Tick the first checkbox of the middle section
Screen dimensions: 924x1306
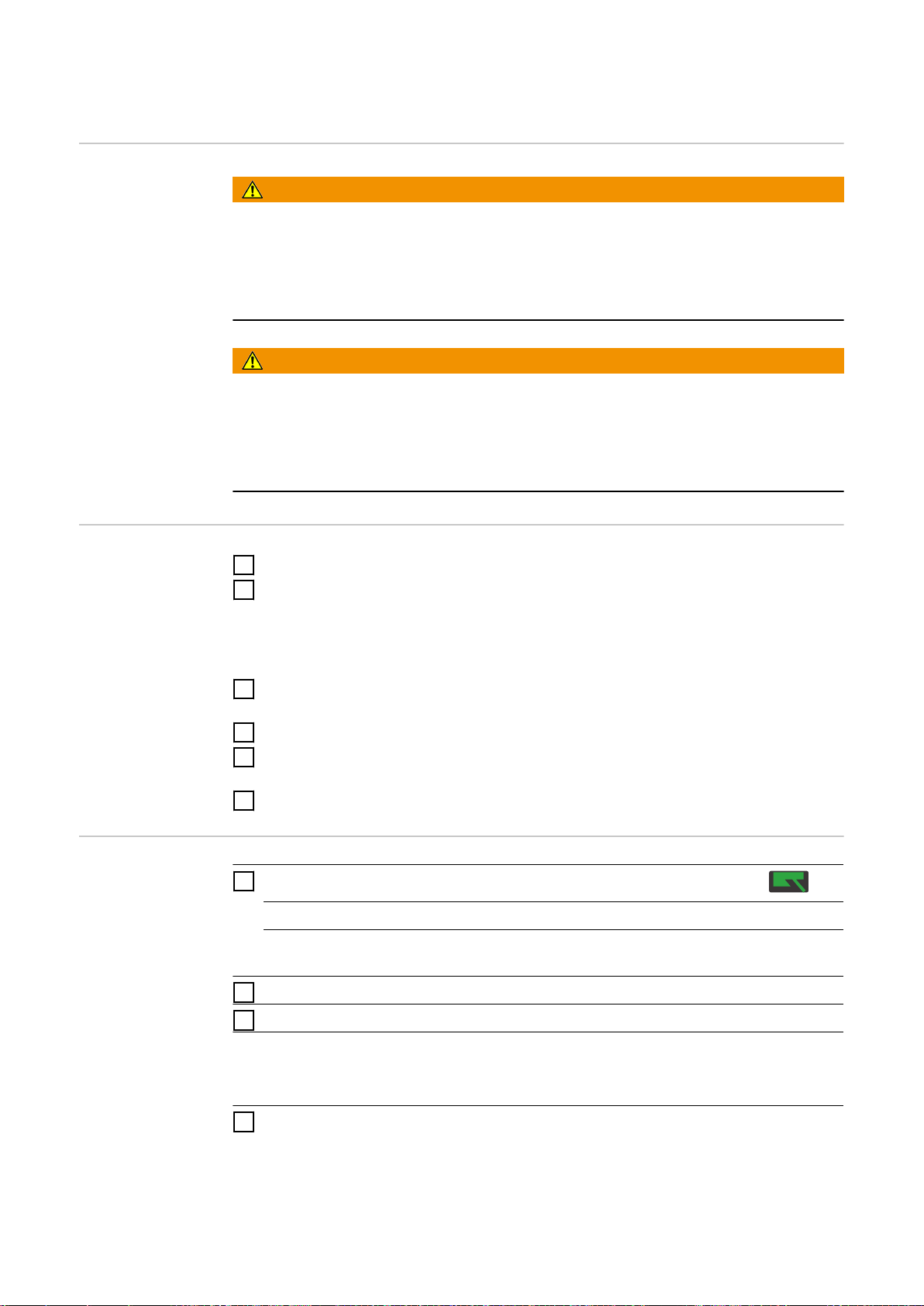click(243, 565)
